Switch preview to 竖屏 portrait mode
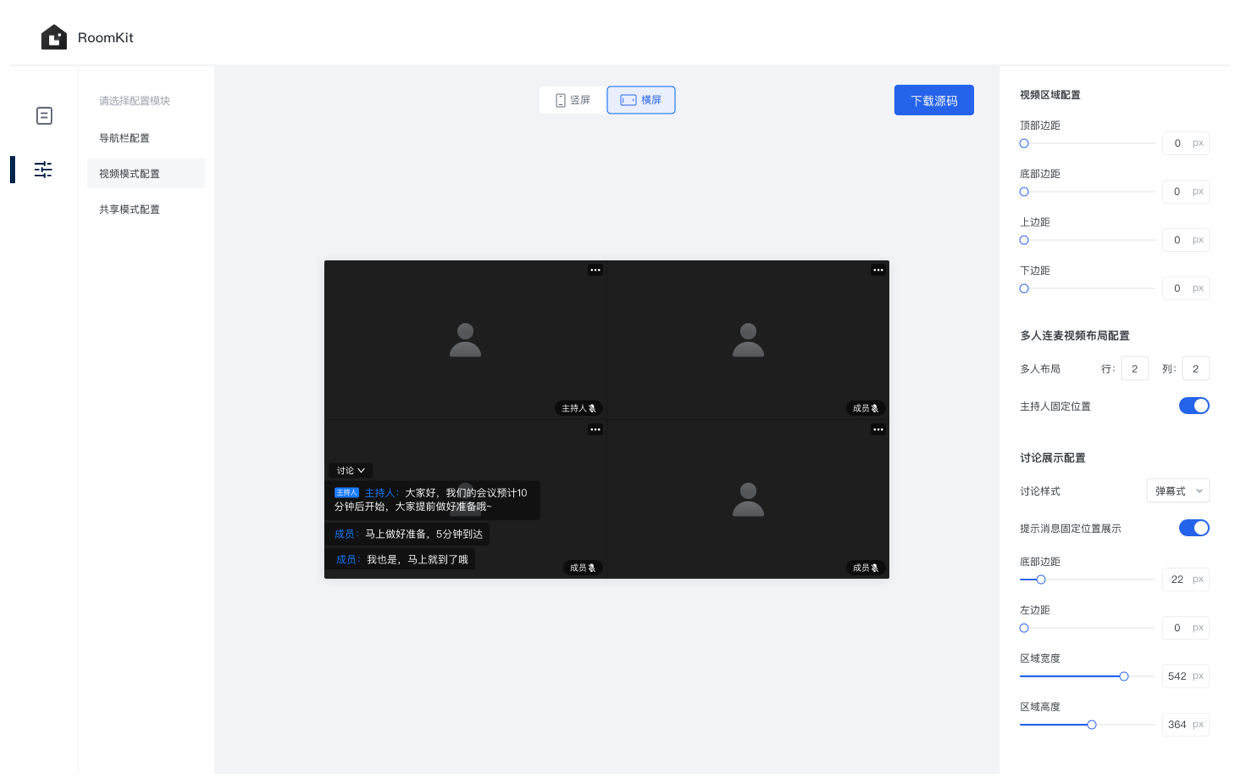The image size is (1240, 784). 573,100
